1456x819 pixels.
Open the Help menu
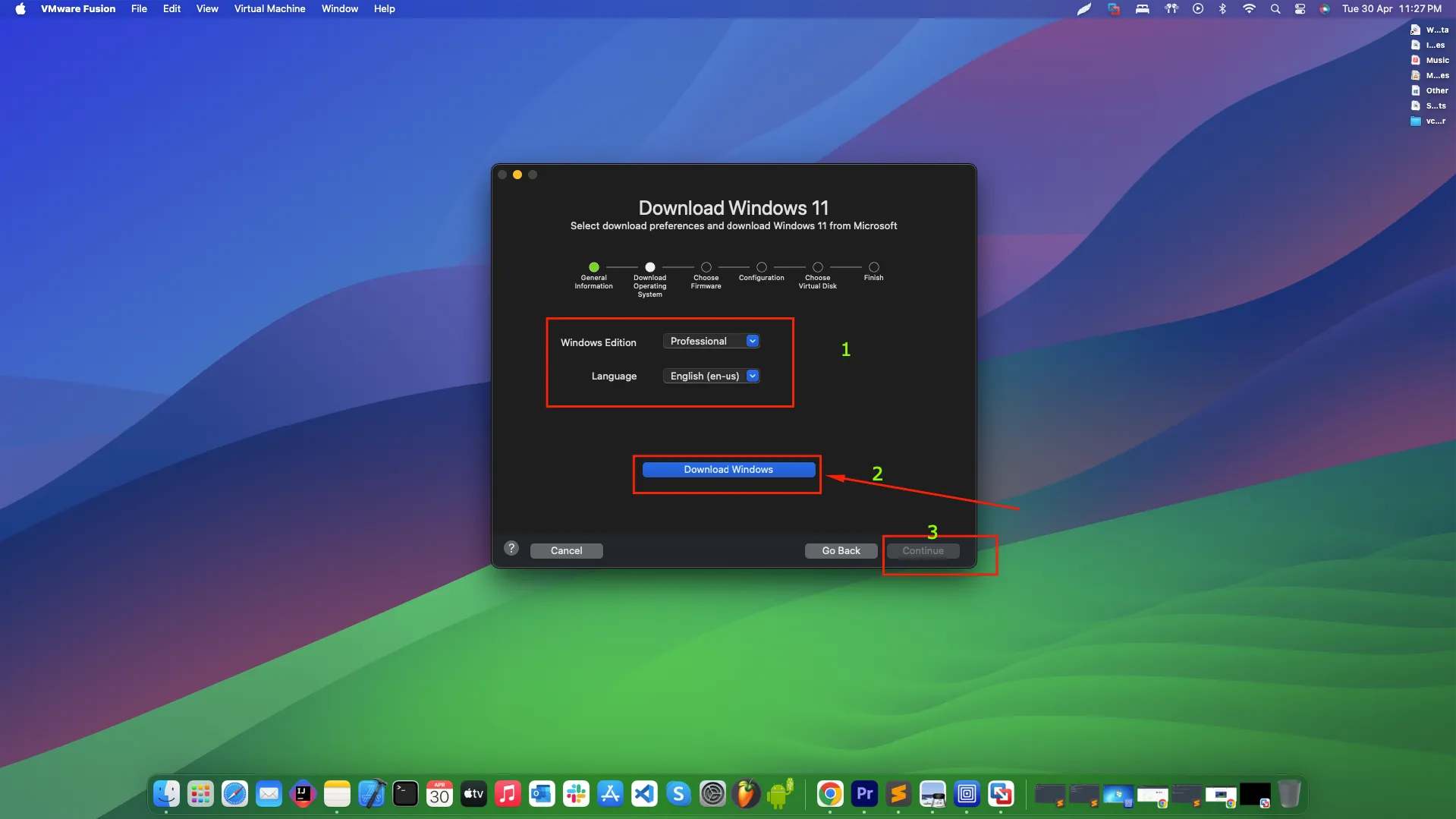point(385,9)
